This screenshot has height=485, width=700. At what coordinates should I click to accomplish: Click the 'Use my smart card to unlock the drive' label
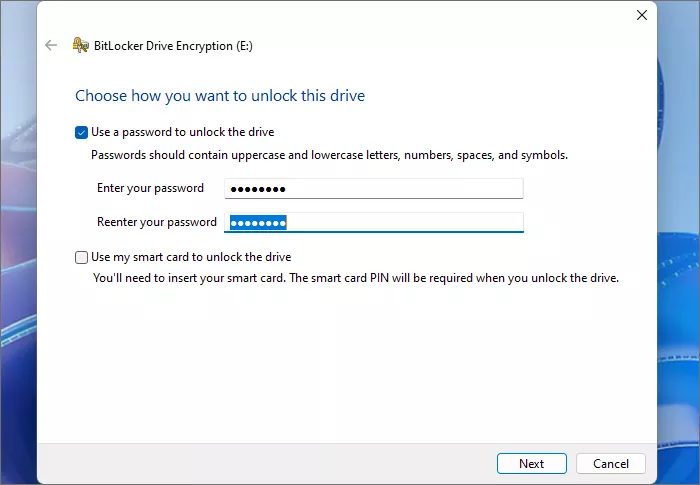[x=191, y=257]
